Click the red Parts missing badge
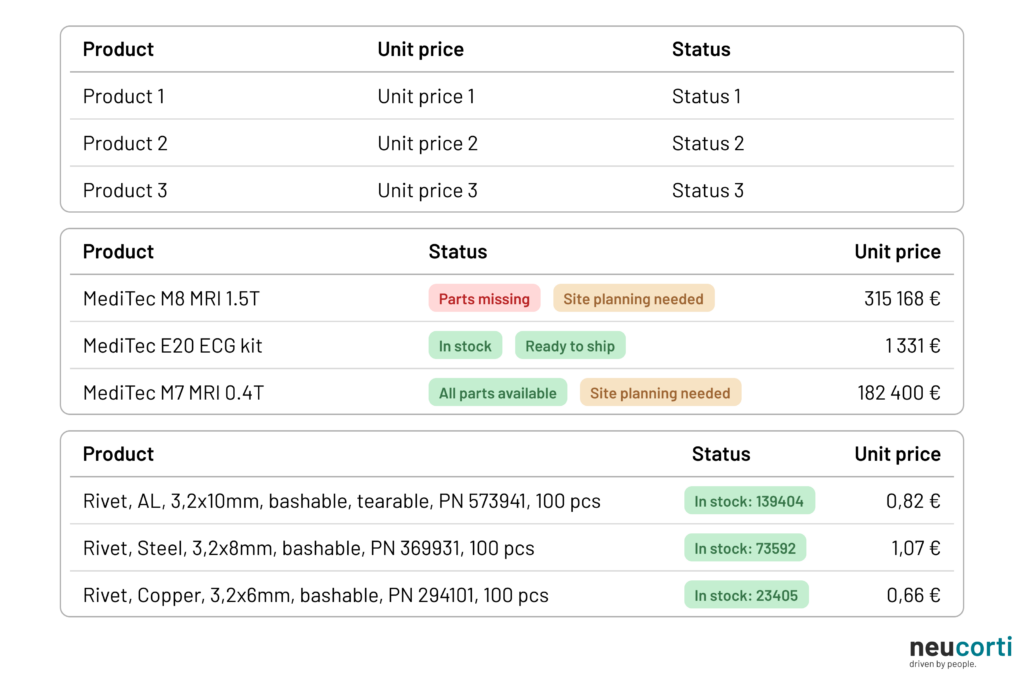The width and height of the screenshot is (1024, 681). pos(484,299)
